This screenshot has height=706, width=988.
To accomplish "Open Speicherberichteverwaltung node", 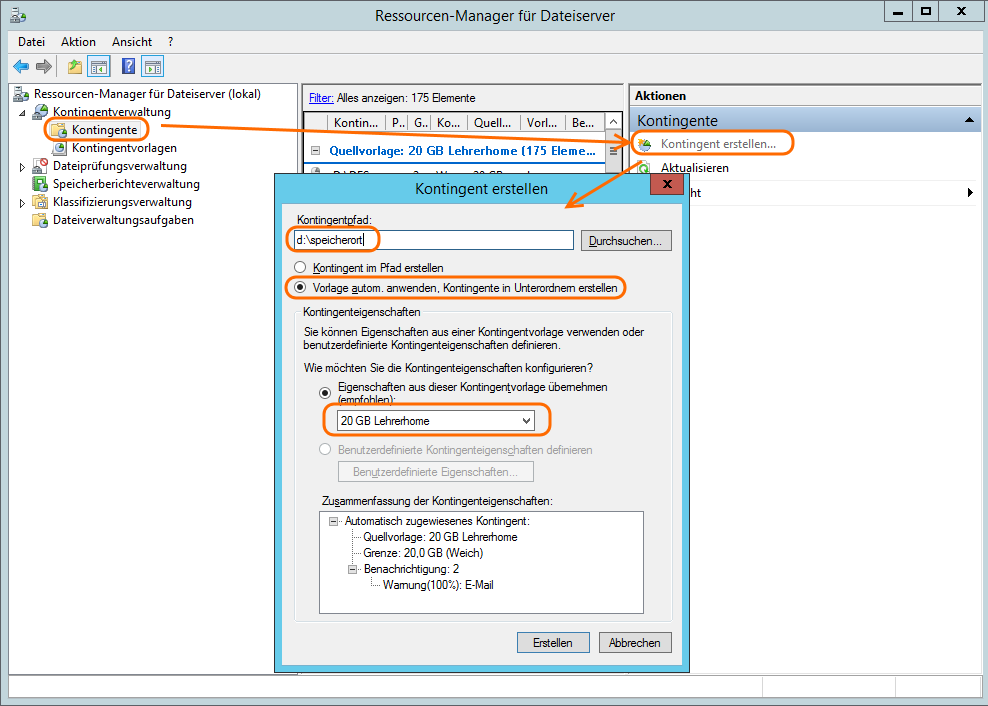I will (x=126, y=184).
